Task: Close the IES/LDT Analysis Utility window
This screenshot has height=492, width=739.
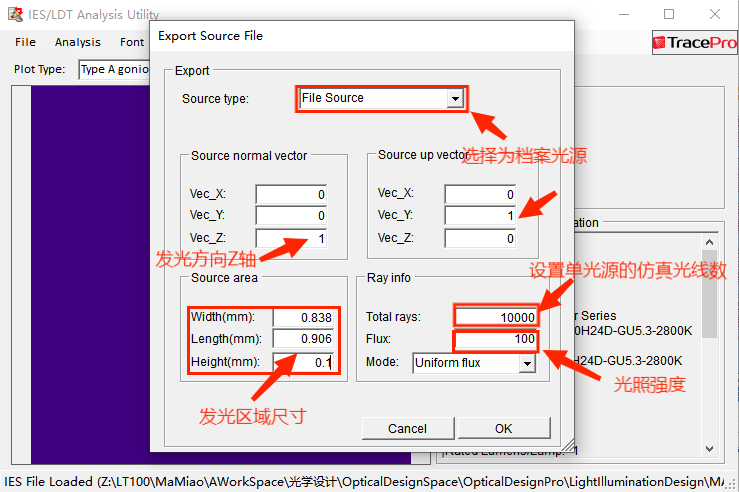Action: [x=714, y=14]
